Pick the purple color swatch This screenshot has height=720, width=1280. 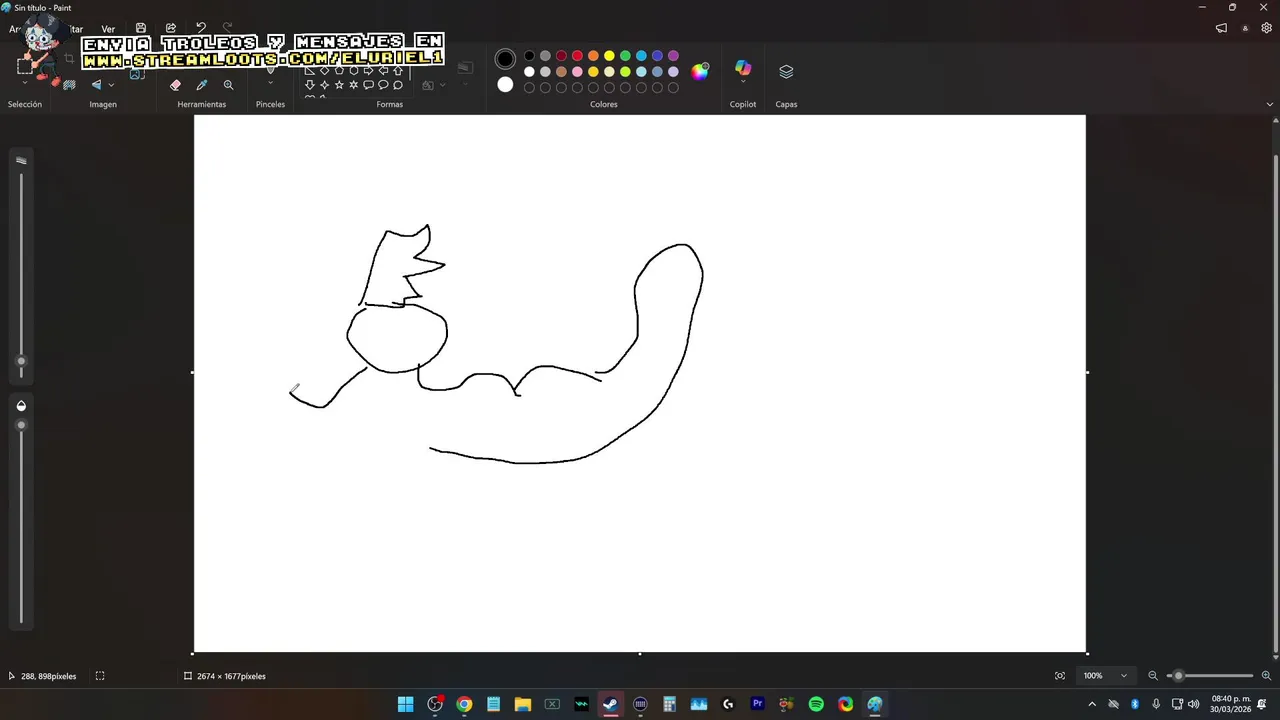click(x=673, y=56)
